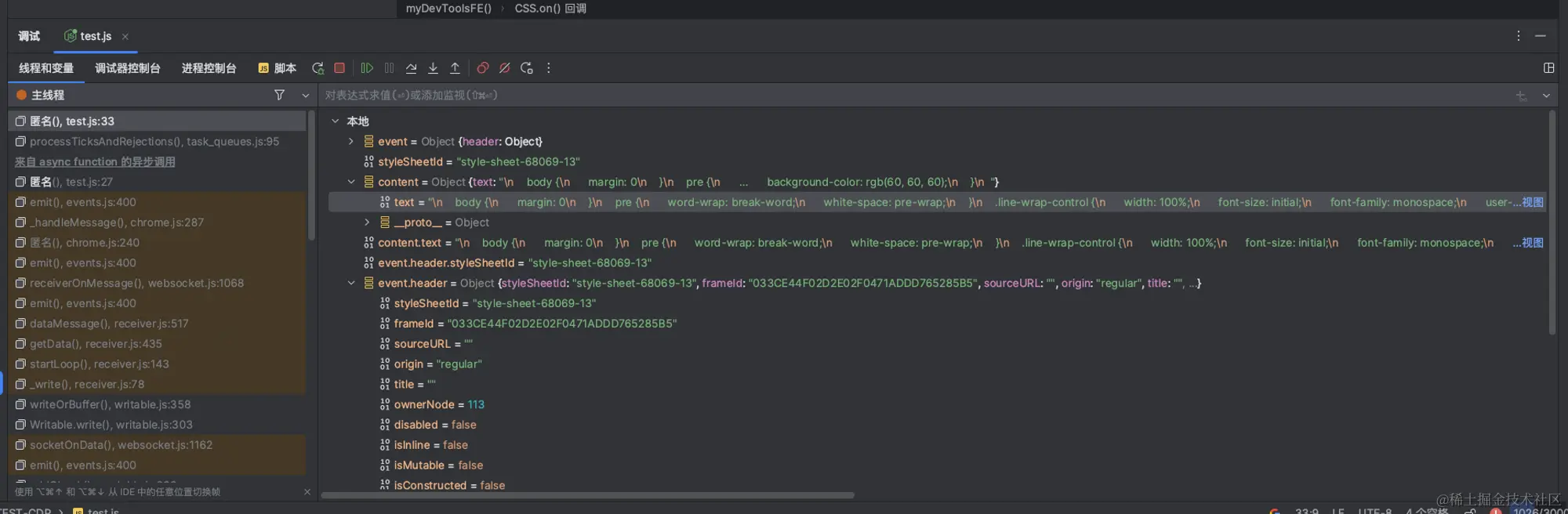Click the 主线程 thread label
This screenshot has height=514, width=1568.
coord(48,96)
